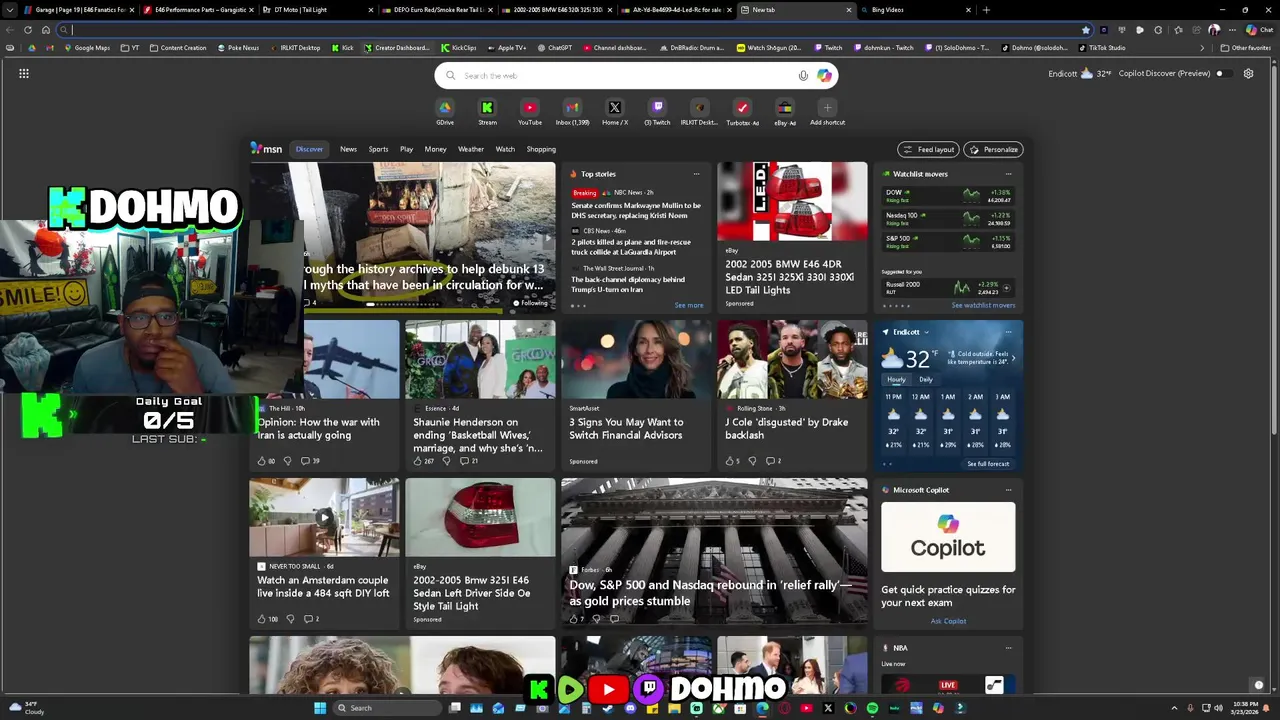The image size is (1280, 720).
Task: Open the Shopping feed tab
Action: coord(541,149)
